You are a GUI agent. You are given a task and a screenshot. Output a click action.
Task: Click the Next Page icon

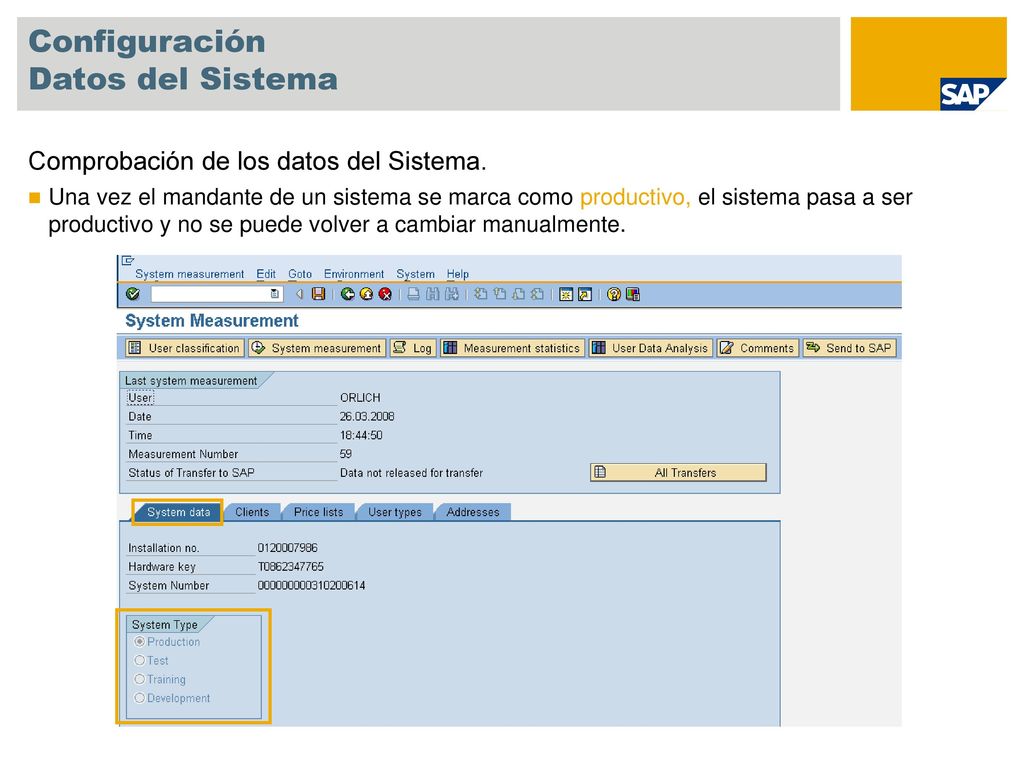point(519,295)
